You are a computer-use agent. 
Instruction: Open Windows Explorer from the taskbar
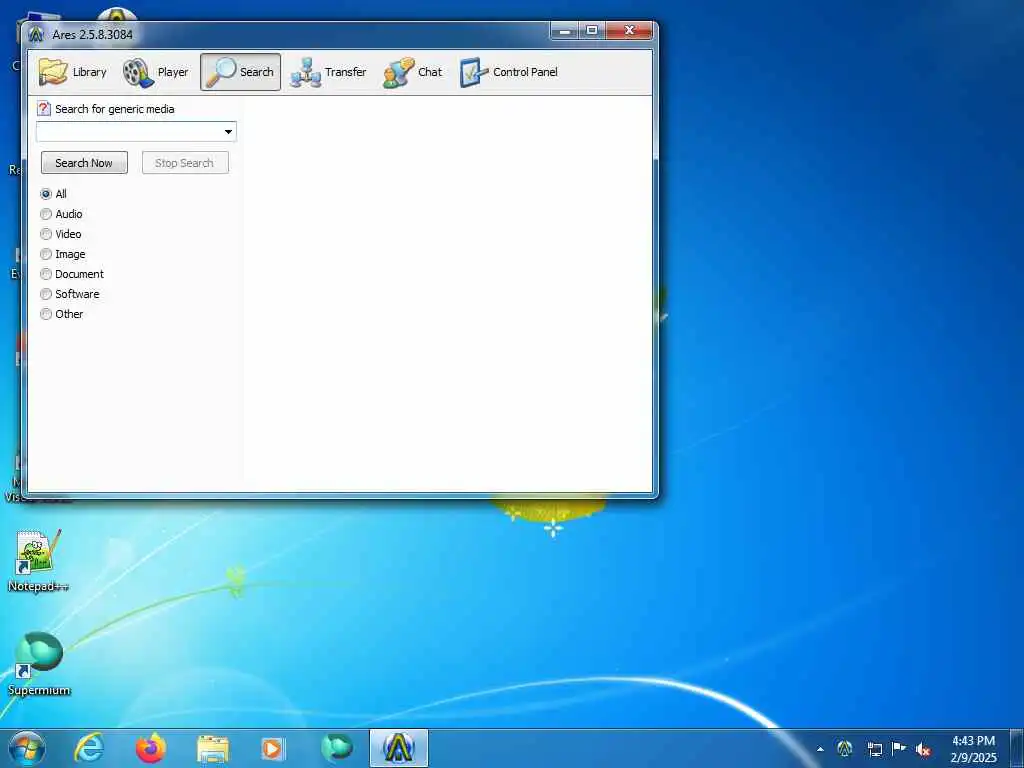pyautogui.click(x=213, y=749)
